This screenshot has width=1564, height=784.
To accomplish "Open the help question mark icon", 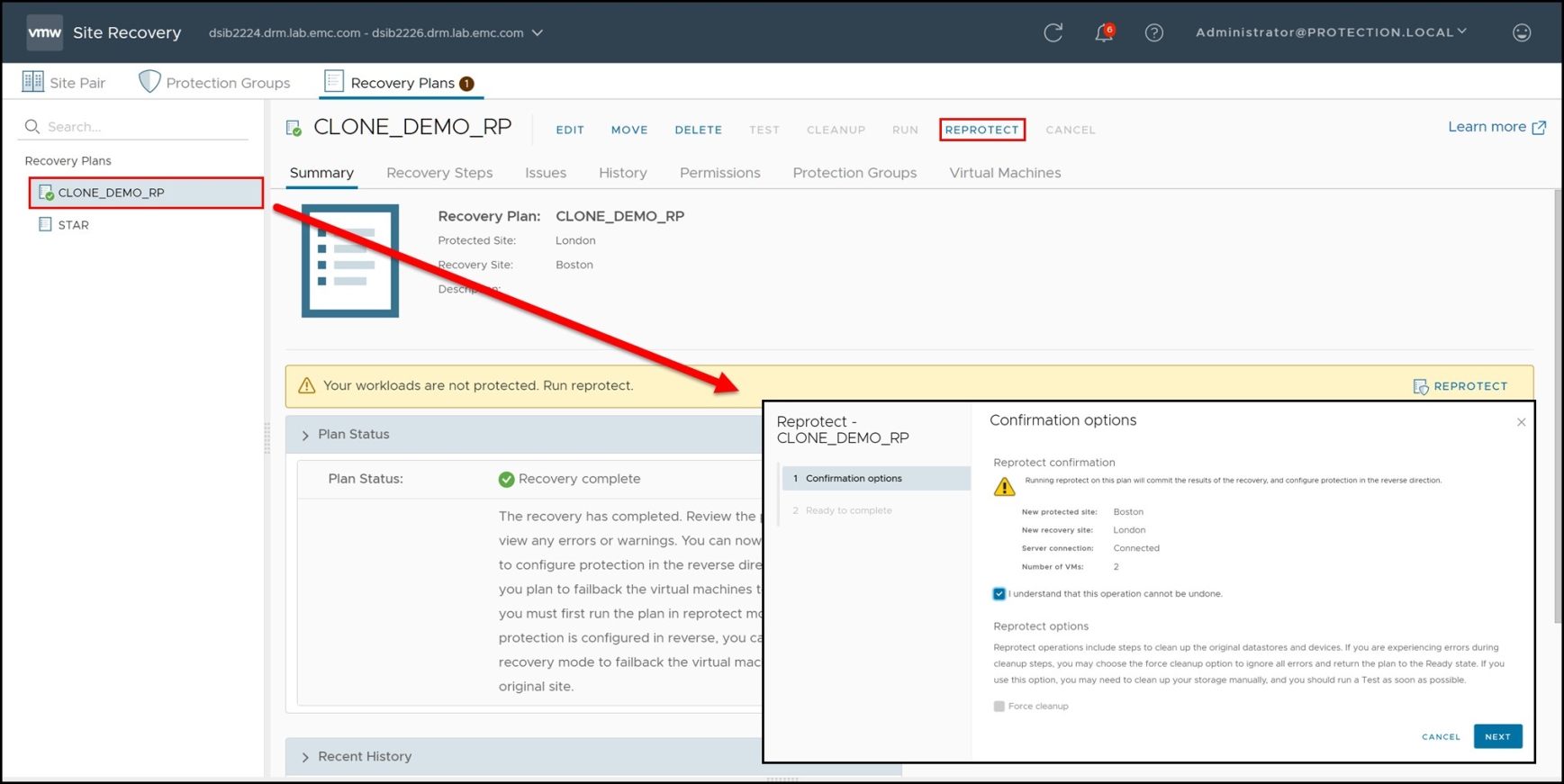I will pos(1153,32).
